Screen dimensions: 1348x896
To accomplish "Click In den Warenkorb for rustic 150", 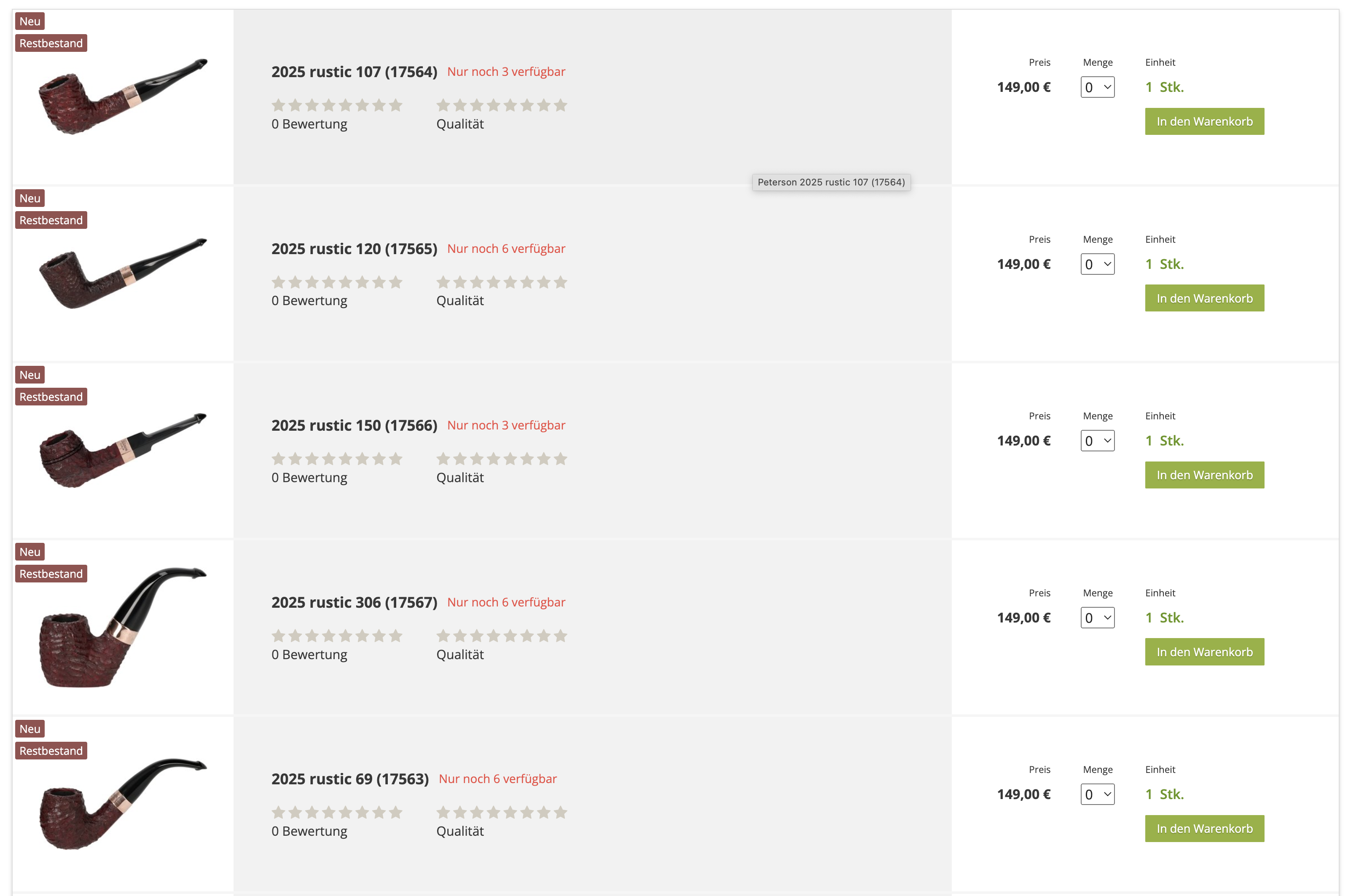I will (1203, 475).
